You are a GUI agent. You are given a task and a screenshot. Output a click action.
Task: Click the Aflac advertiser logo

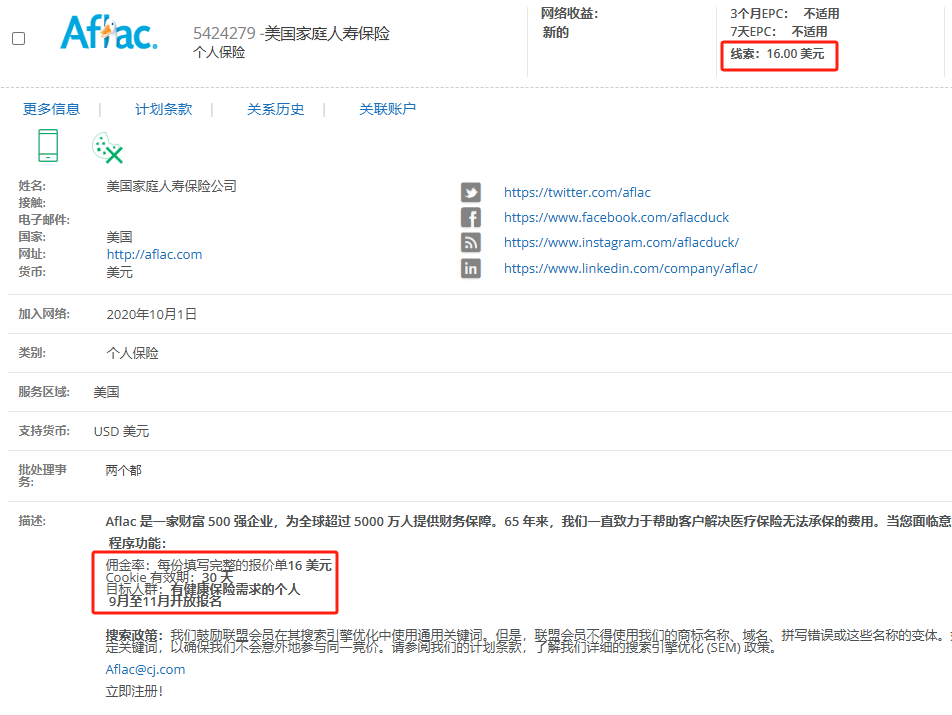109,33
